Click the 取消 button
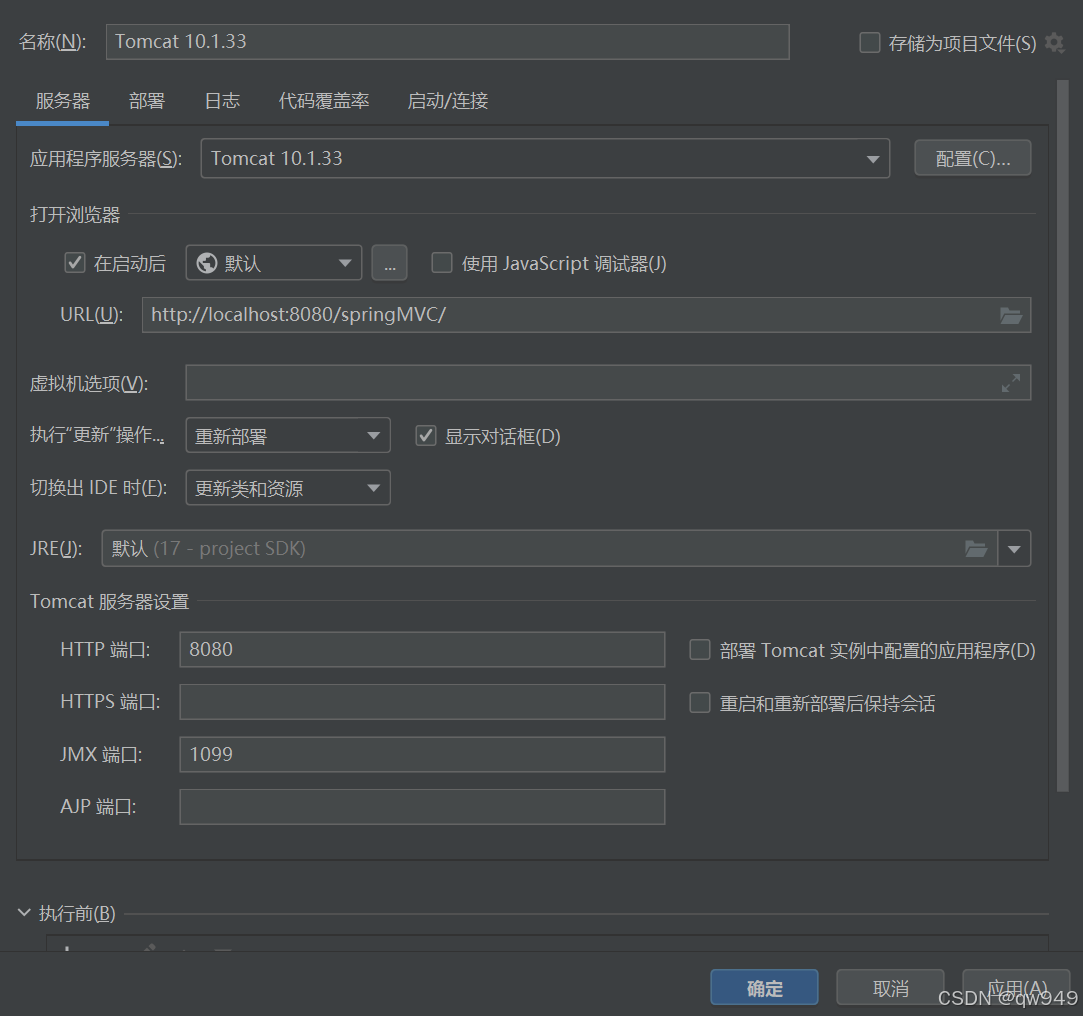Image resolution: width=1083 pixels, height=1016 pixels. tap(890, 988)
